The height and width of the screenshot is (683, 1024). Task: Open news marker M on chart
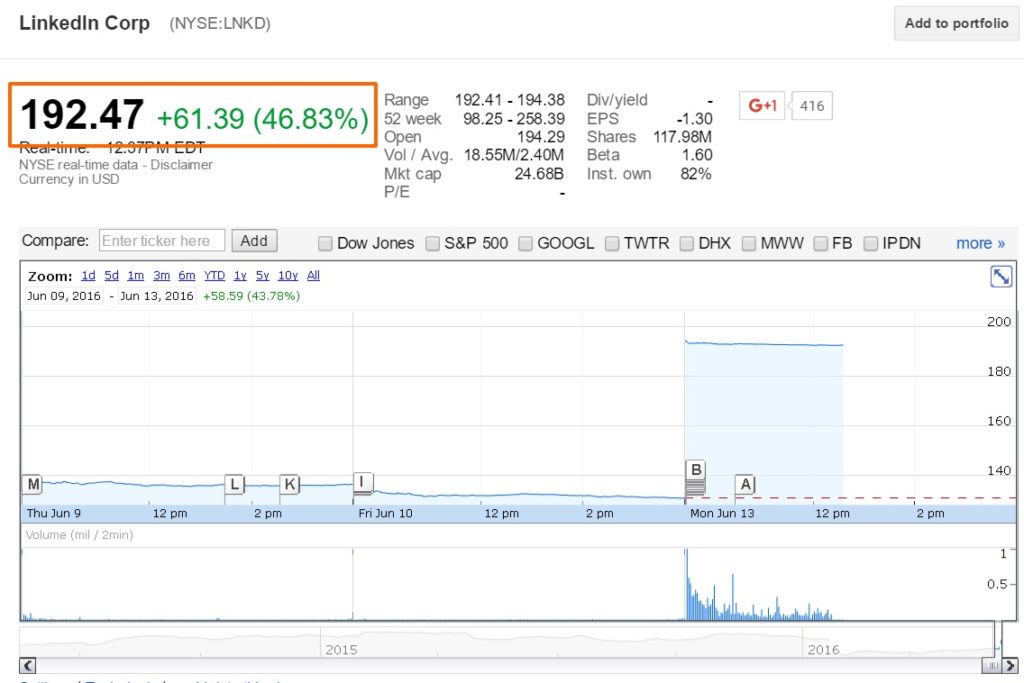[33, 484]
